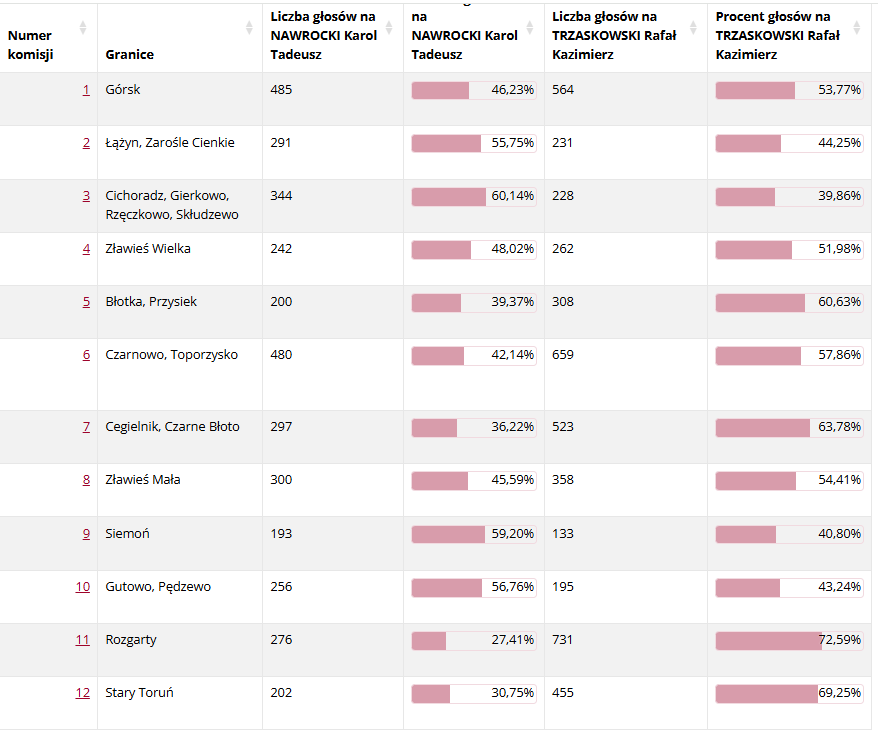
Task: Sort by Liczba głosów na NAWROCKI arrows
Action: 389,28
